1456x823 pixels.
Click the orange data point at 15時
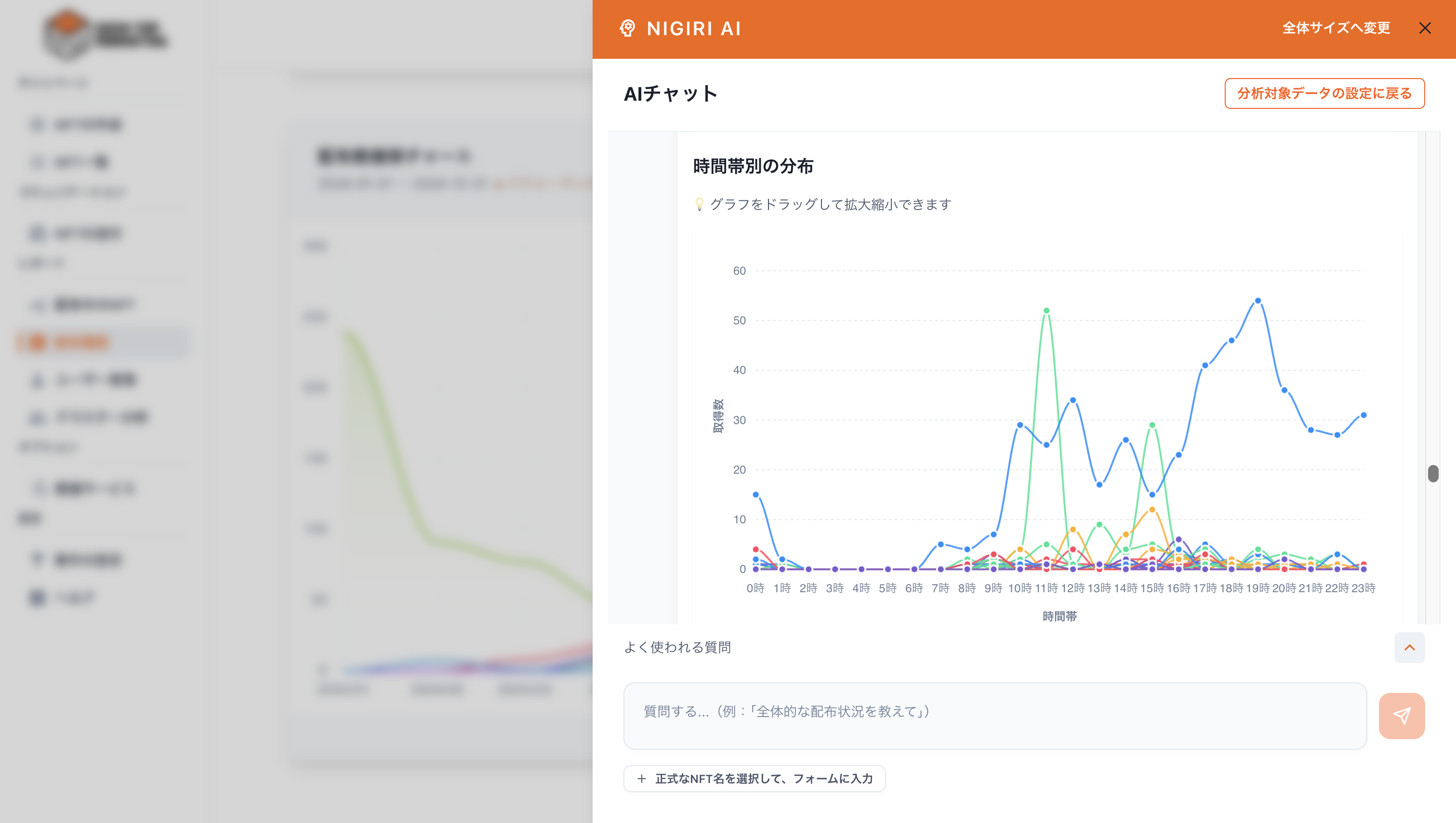point(1152,509)
